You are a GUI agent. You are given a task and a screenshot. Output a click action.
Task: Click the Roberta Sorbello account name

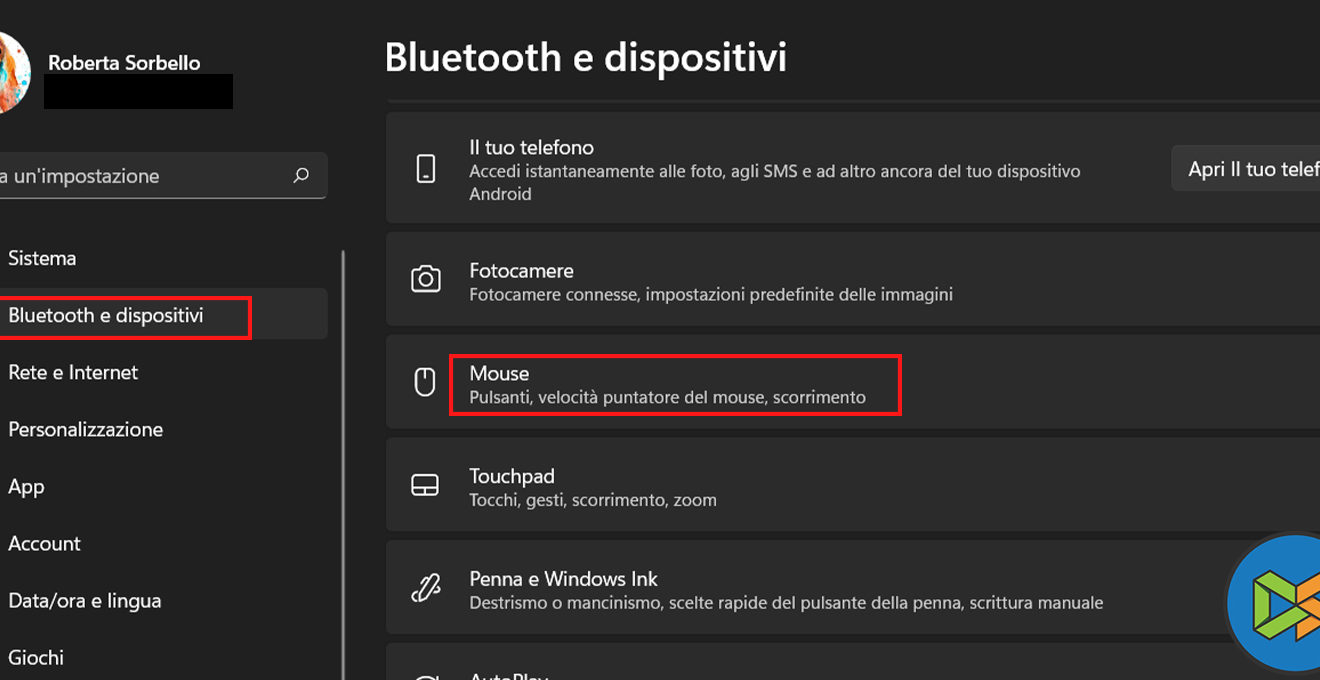pos(124,62)
